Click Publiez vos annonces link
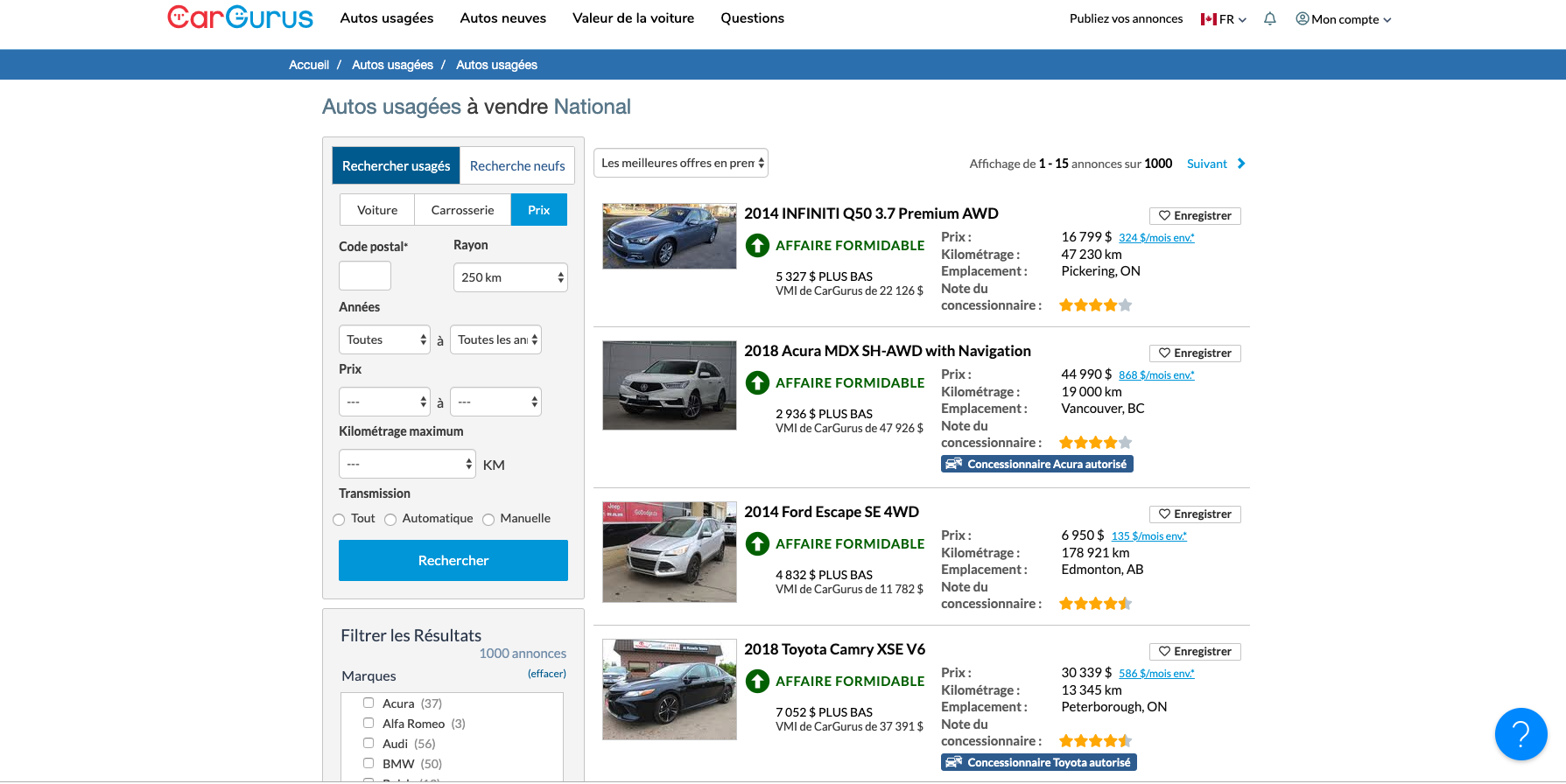Screen dimensions: 1566x784 [1126, 18]
